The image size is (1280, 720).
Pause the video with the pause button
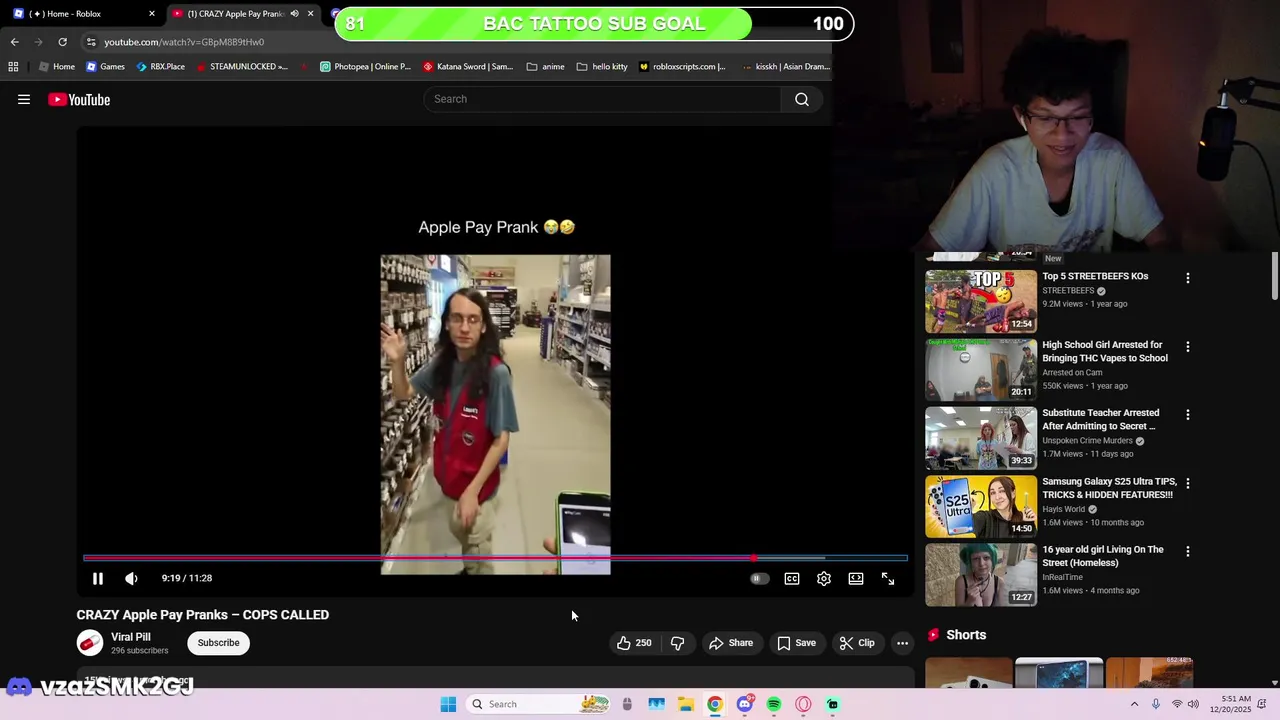pos(98,578)
